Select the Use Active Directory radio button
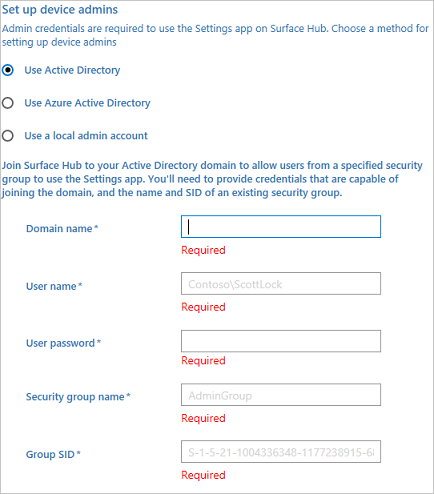This screenshot has height=494, width=434. tap(8, 70)
